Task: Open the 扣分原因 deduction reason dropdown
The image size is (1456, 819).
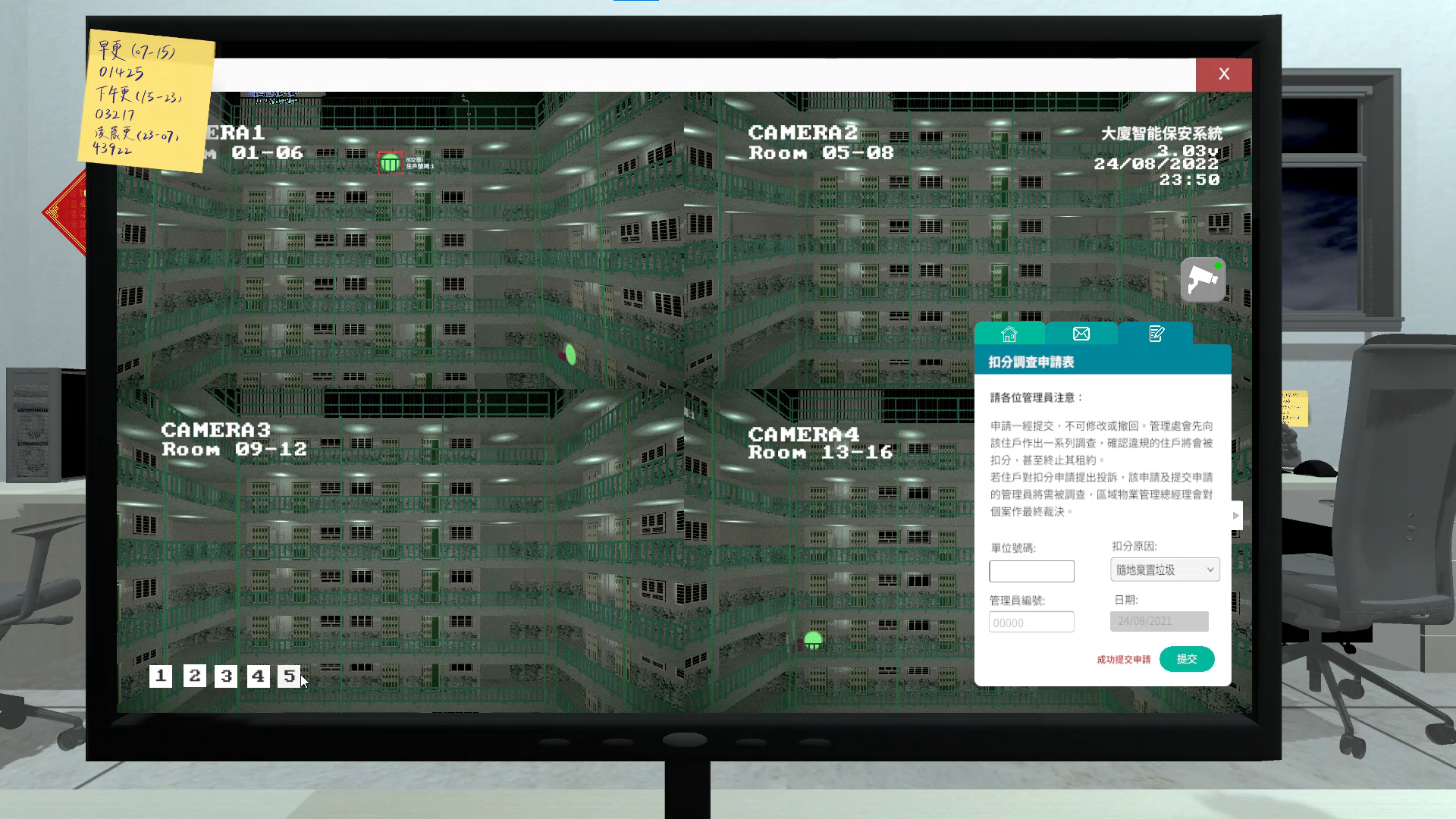Action: pyautogui.click(x=1165, y=570)
